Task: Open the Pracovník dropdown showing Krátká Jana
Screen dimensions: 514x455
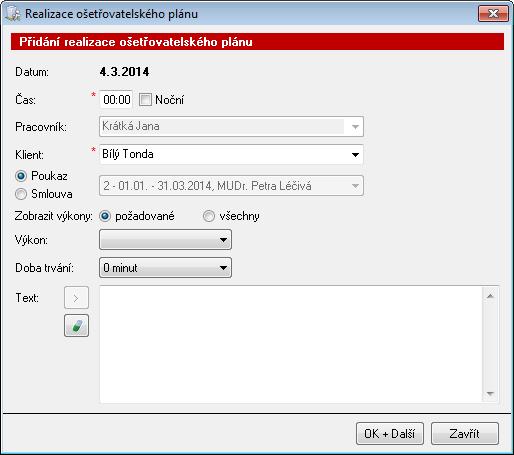Action: click(231, 126)
